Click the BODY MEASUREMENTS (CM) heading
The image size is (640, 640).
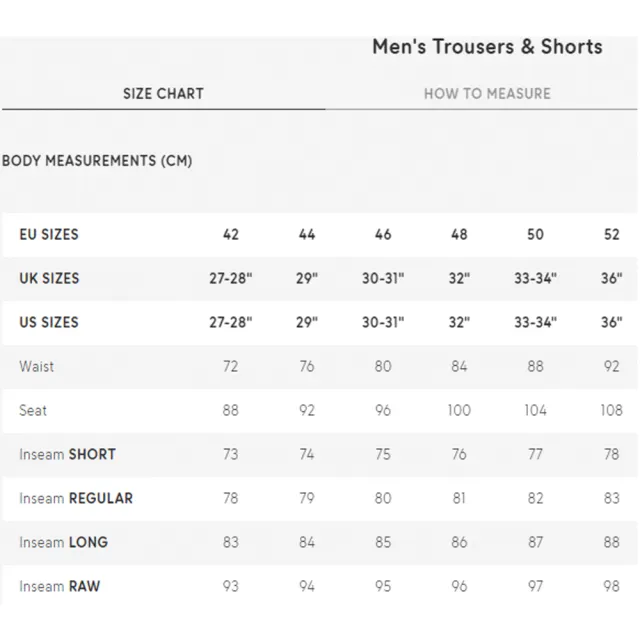[x=97, y=161]
